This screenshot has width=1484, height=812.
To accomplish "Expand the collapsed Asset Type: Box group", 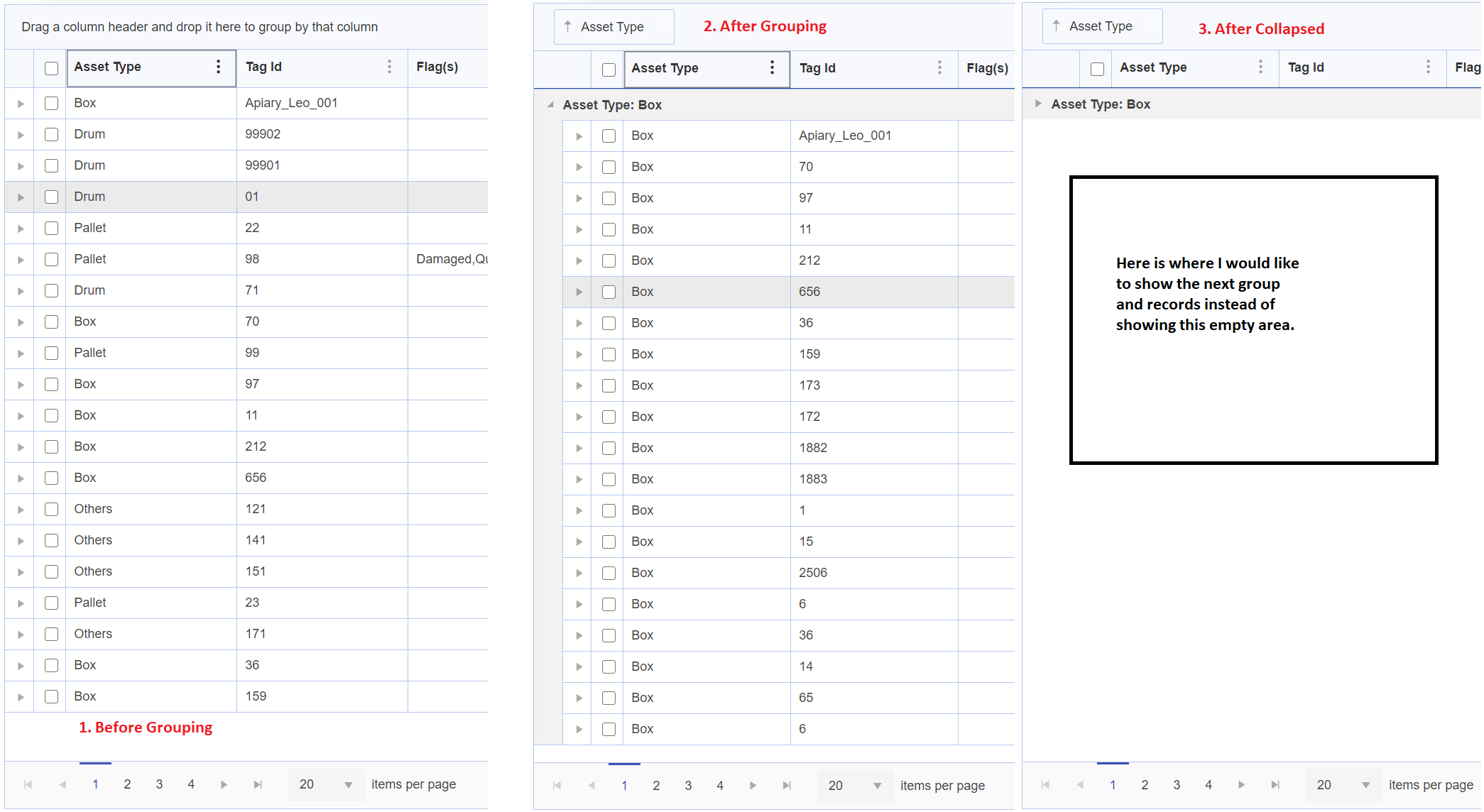I will tap(1038, 104).
